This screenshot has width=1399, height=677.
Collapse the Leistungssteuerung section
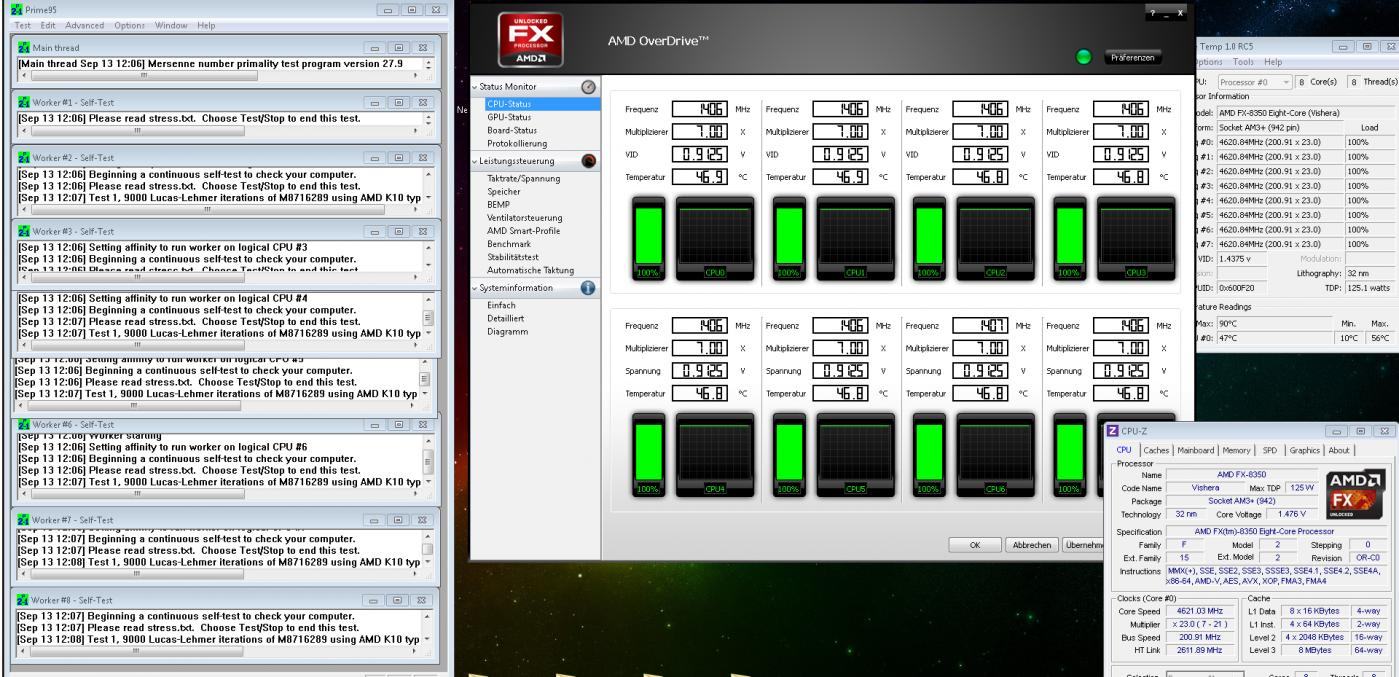(x=473, y=161)
